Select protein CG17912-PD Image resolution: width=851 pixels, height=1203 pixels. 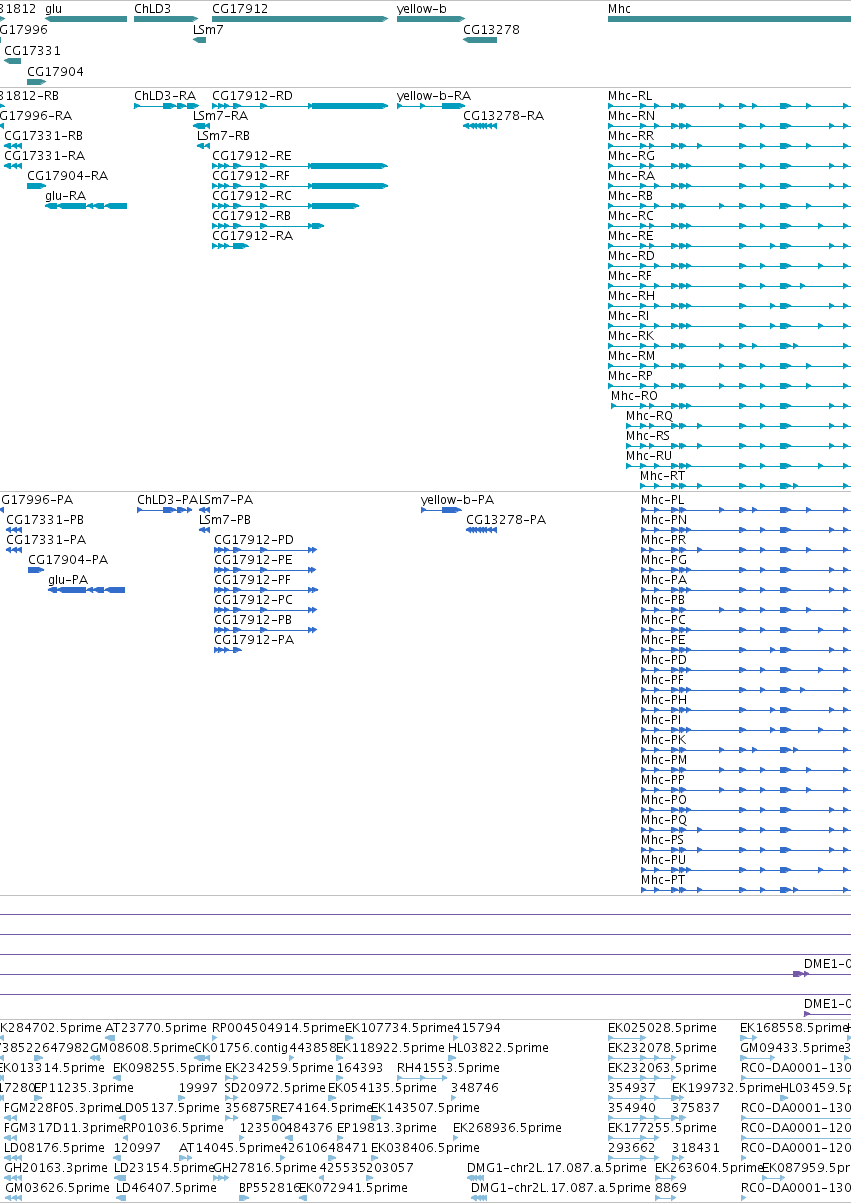tap(254, 540)
